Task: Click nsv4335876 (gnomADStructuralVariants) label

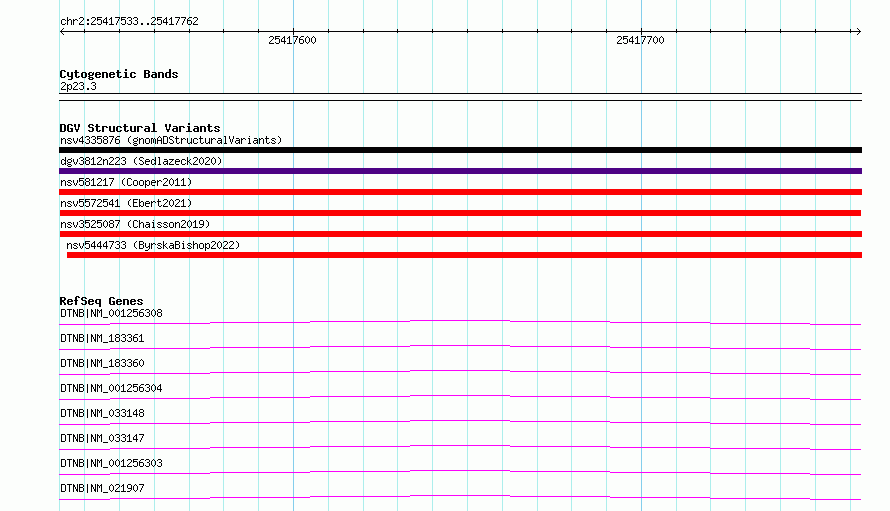Action: tap(171, 140)
